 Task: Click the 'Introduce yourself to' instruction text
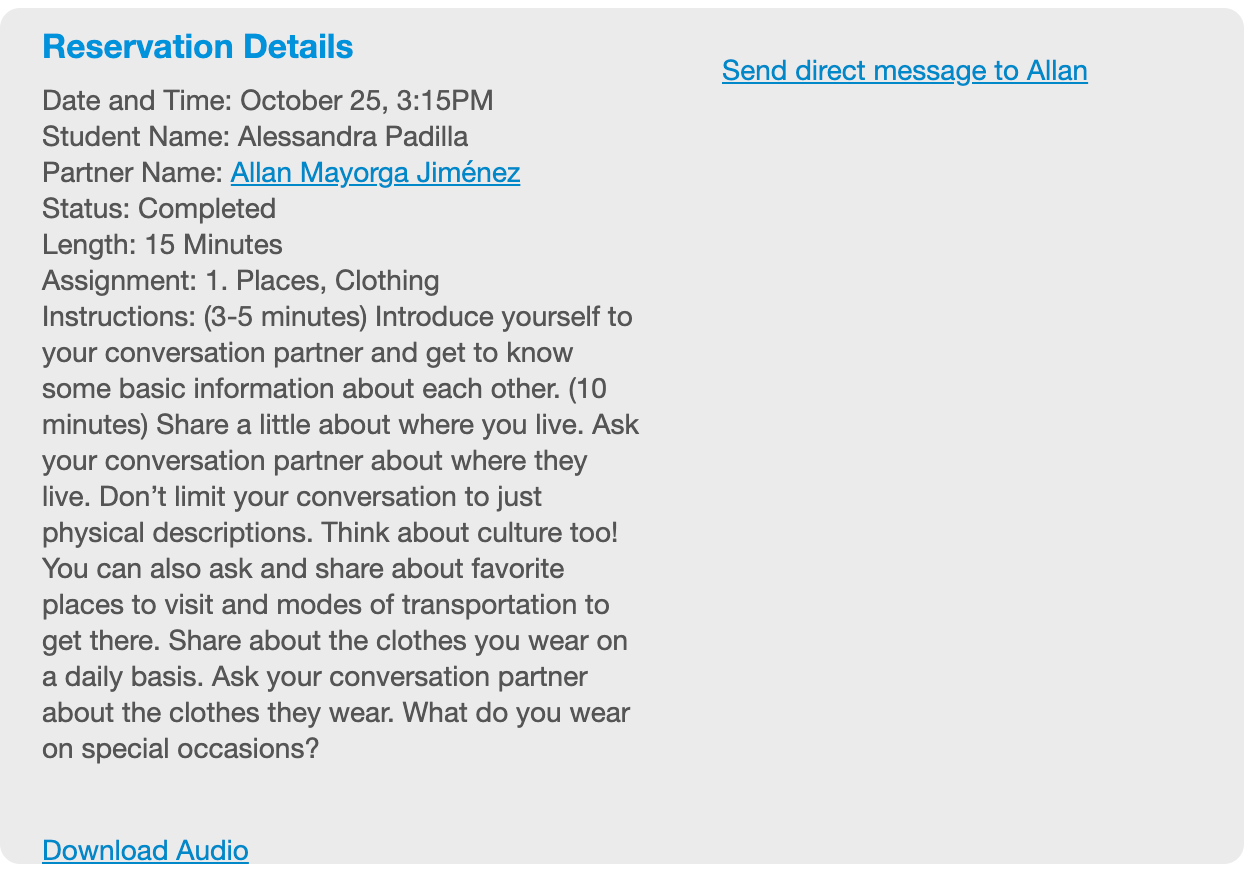click(504, 317)
